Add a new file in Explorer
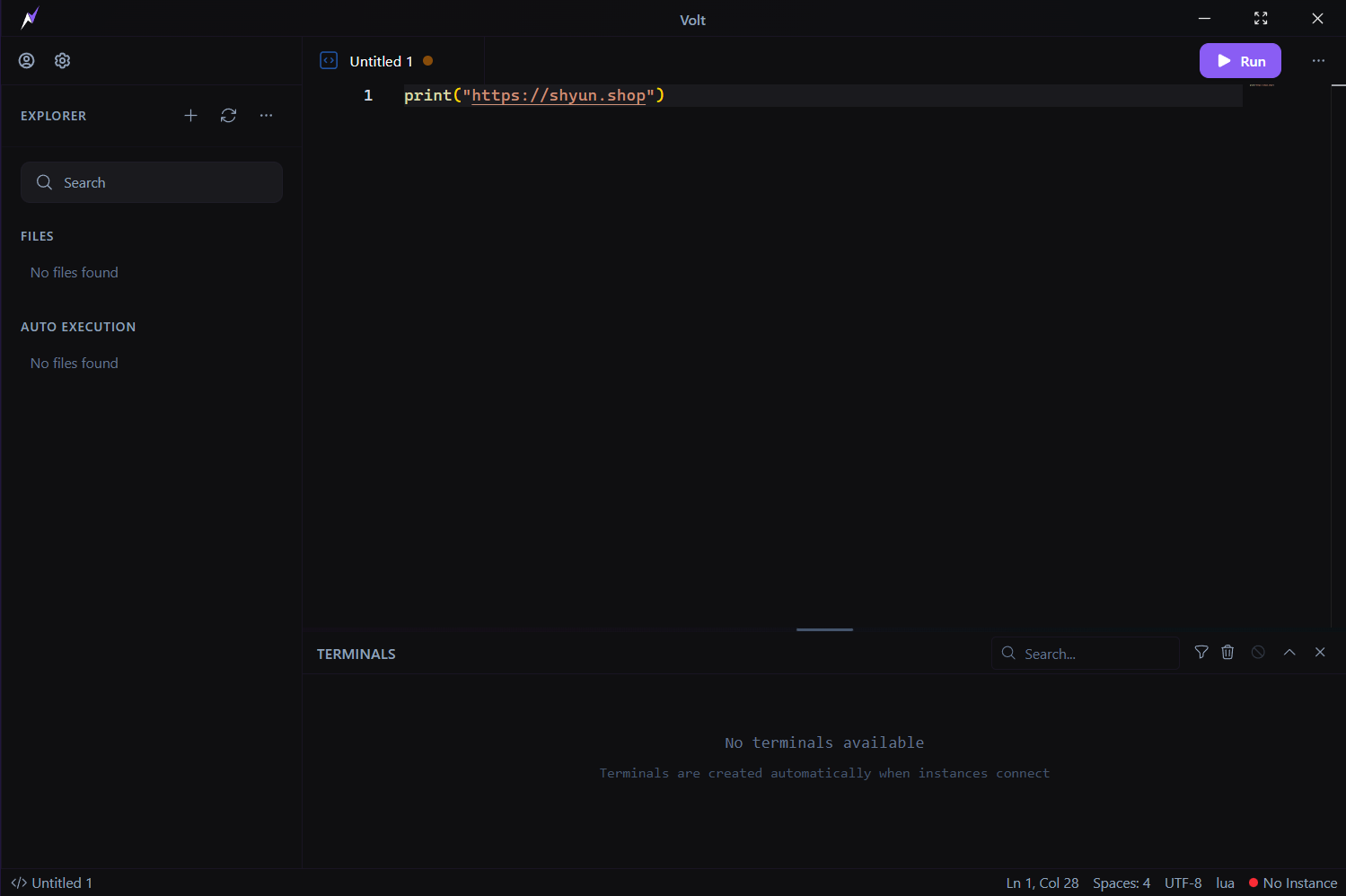This screenshot has height=896, width=1346. (190, 116)
